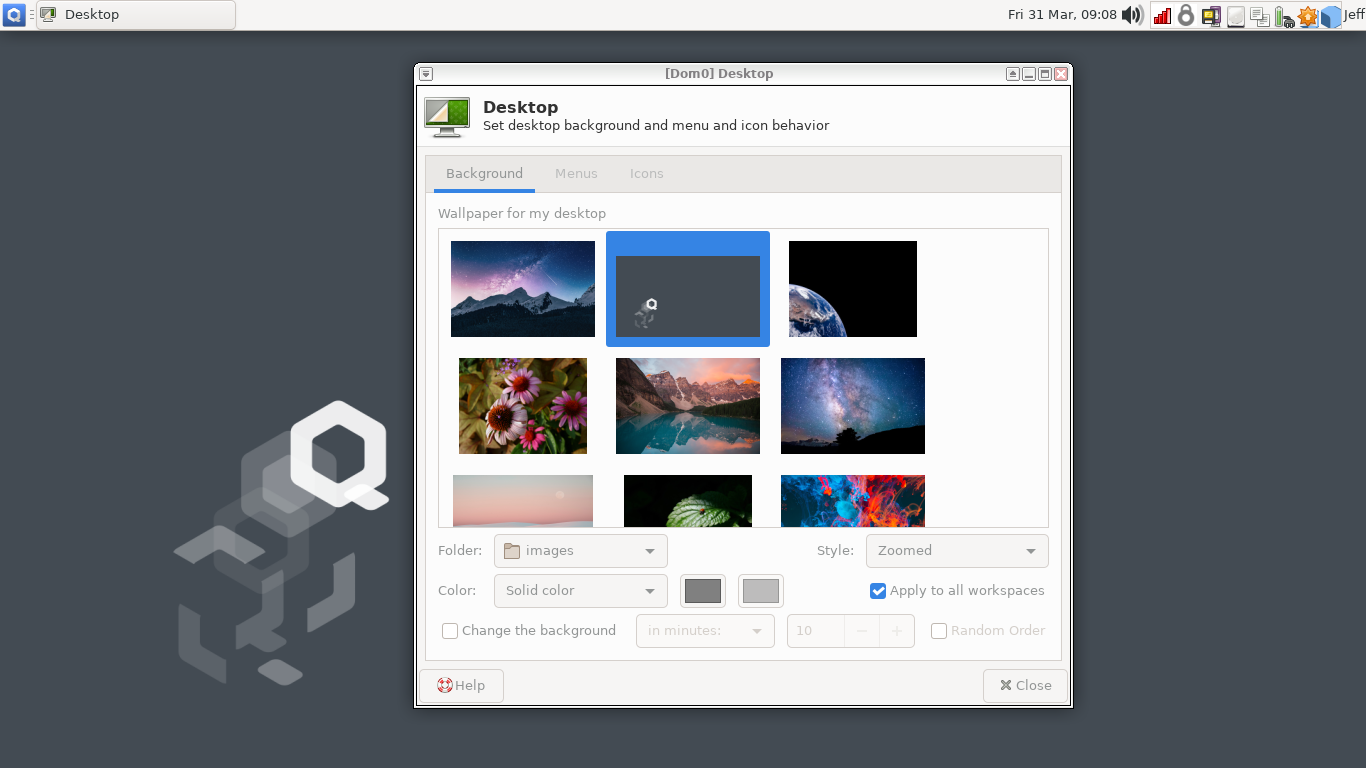Decrease interval with the minus button

(x=862, y=631)
